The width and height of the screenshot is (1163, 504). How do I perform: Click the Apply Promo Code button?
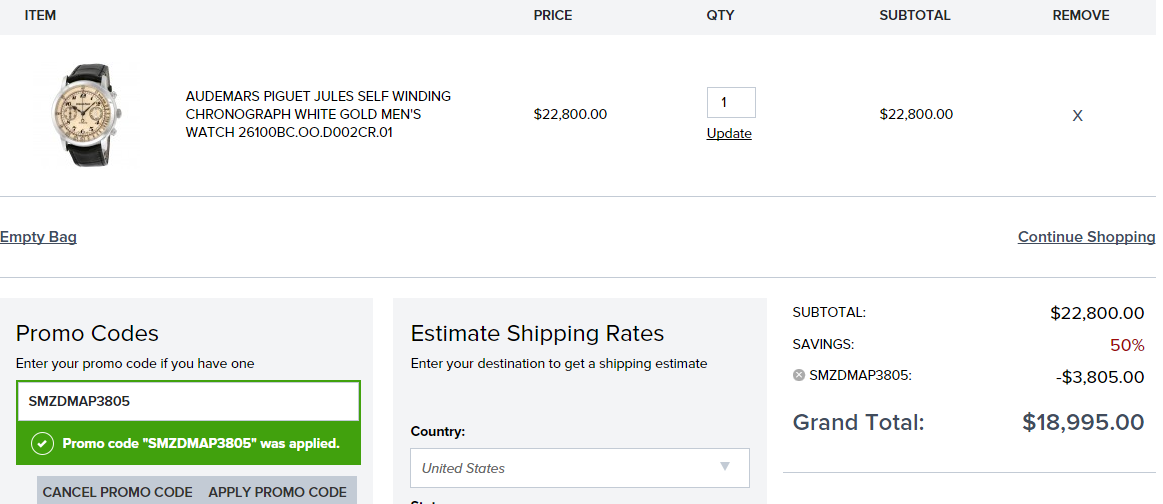coord(277,492)
